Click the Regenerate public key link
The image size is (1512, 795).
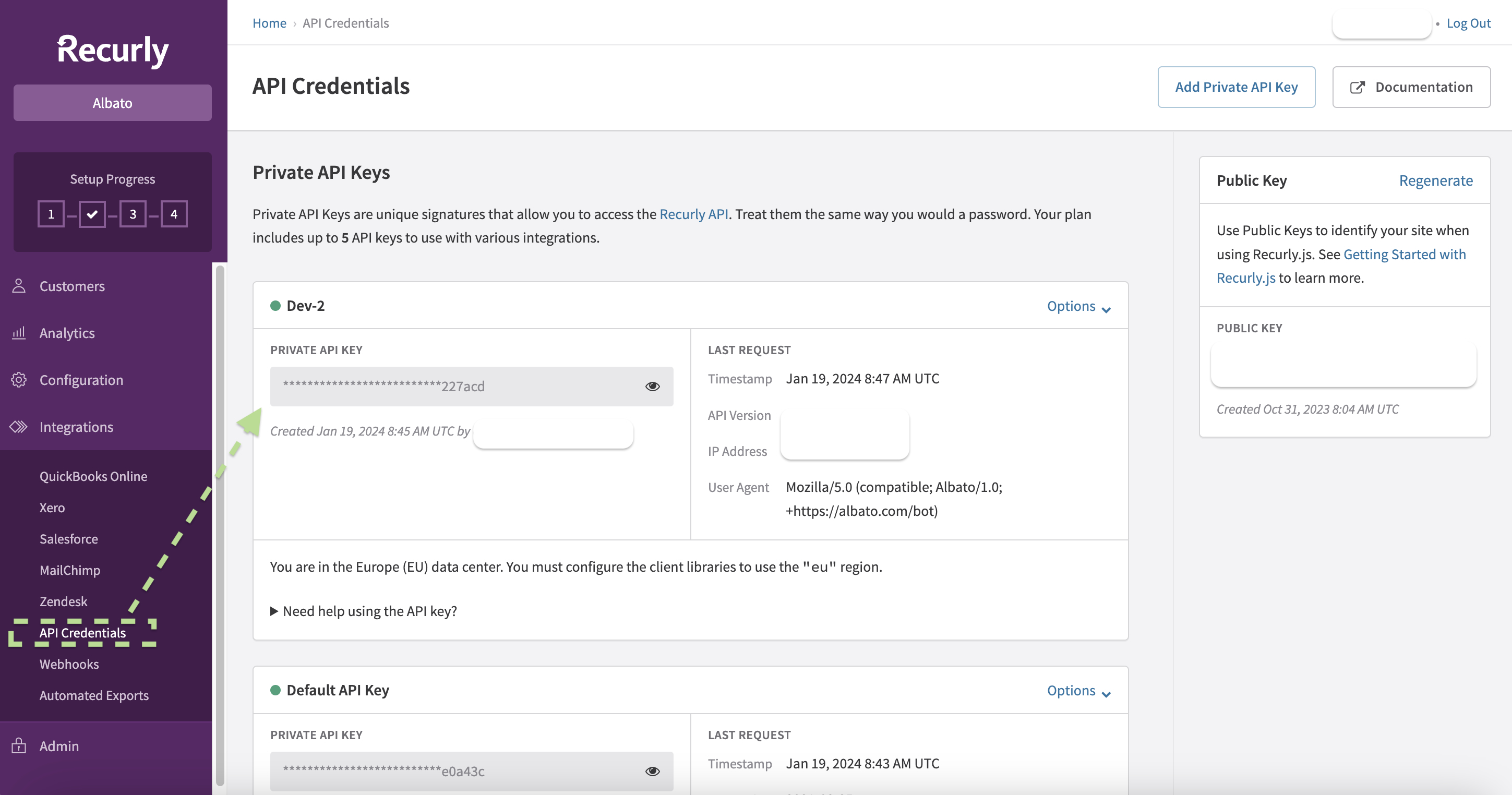pos(1435,180)
